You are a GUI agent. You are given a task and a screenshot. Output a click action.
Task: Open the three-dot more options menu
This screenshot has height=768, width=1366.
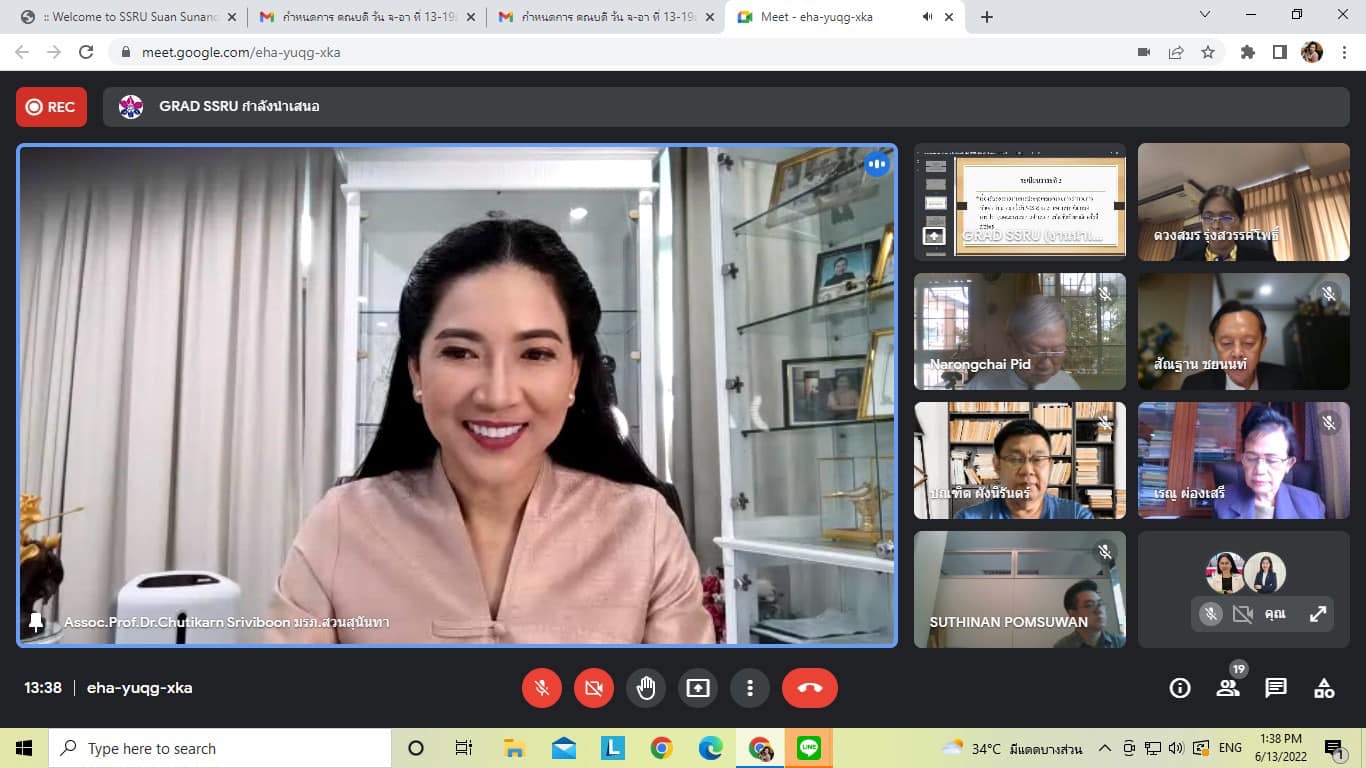point(750,688)
